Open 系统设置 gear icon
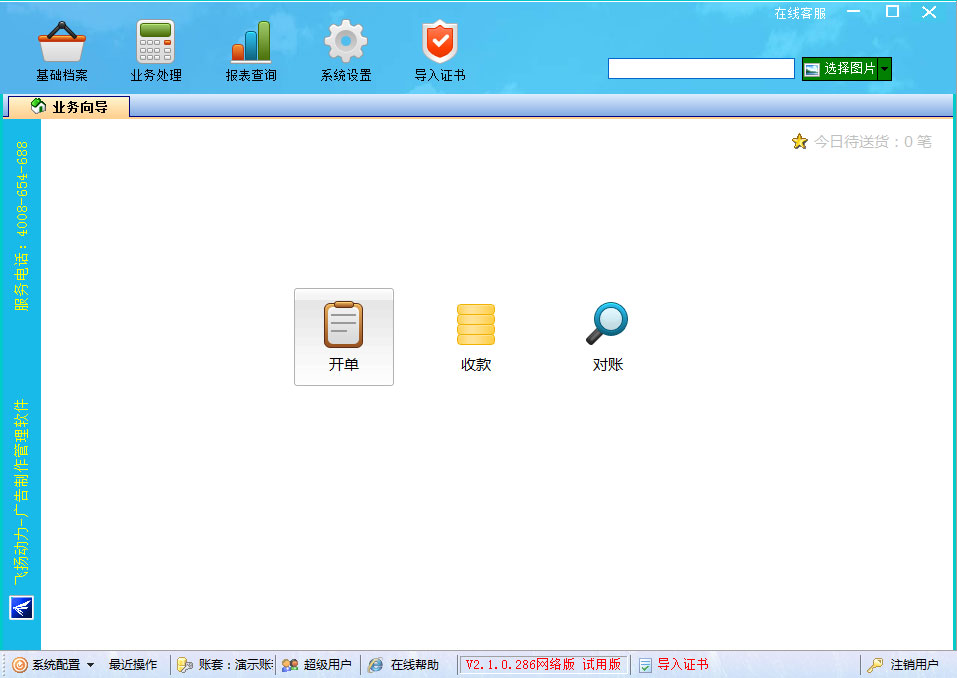Image resolution: width=957 pixels, height=678 pixels. (x=346, y=44)
